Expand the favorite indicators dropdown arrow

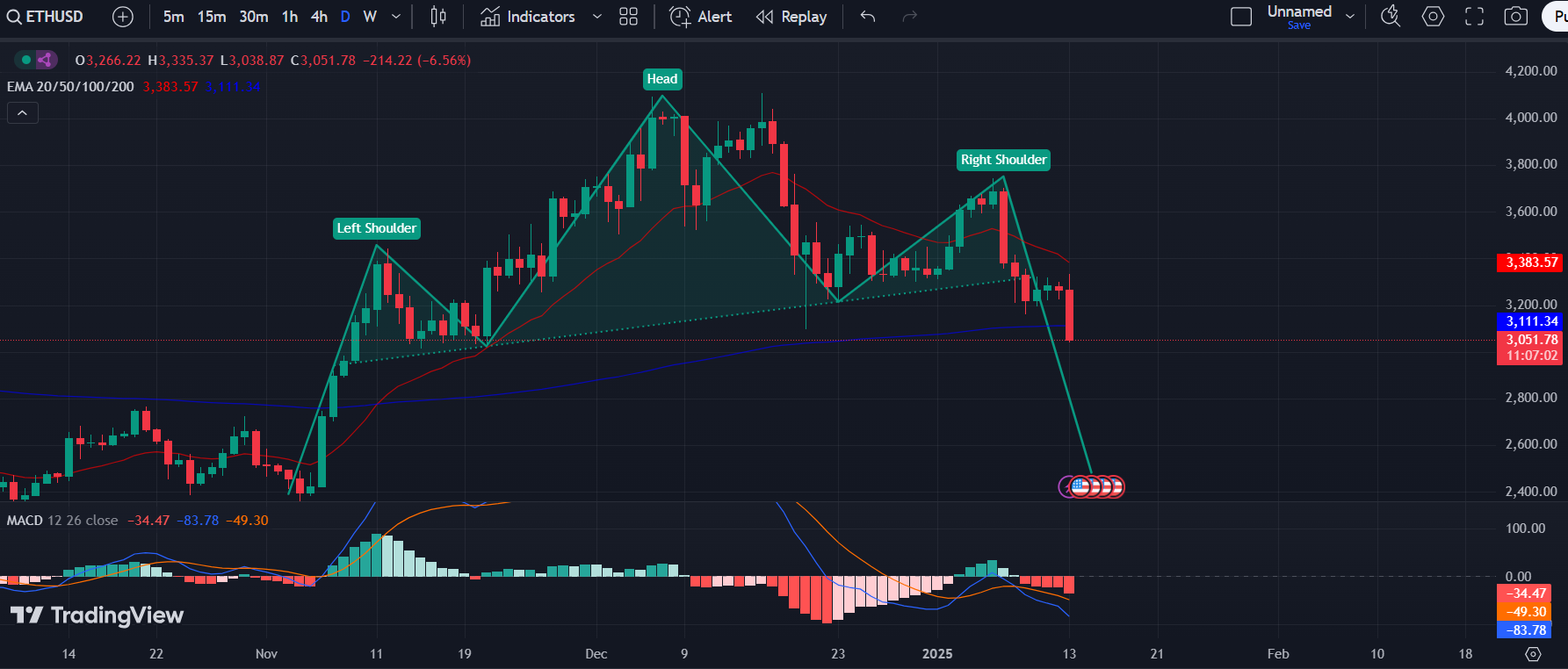click(x=597, y=17)
